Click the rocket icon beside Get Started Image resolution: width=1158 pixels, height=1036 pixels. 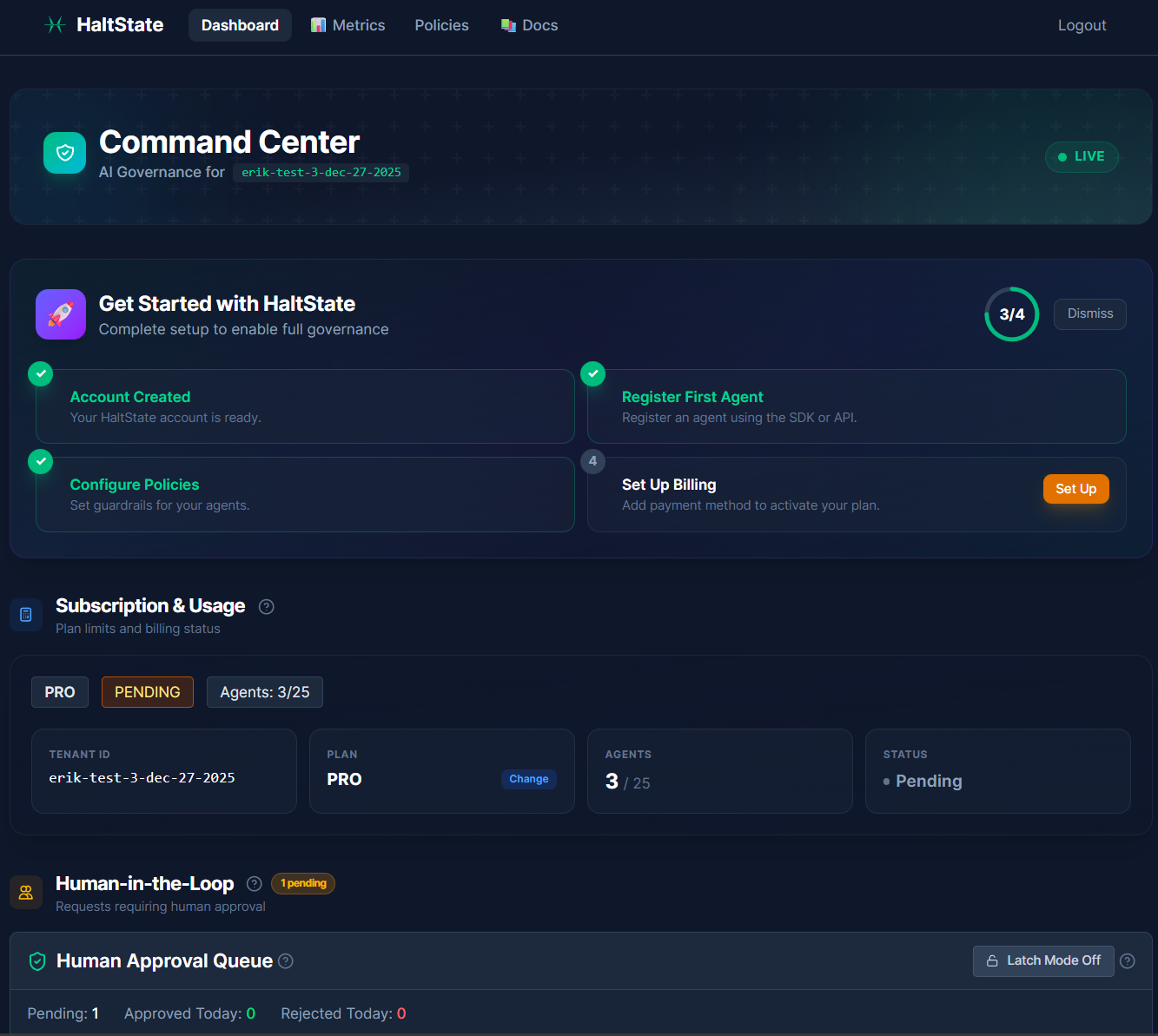tap(60, 314)
